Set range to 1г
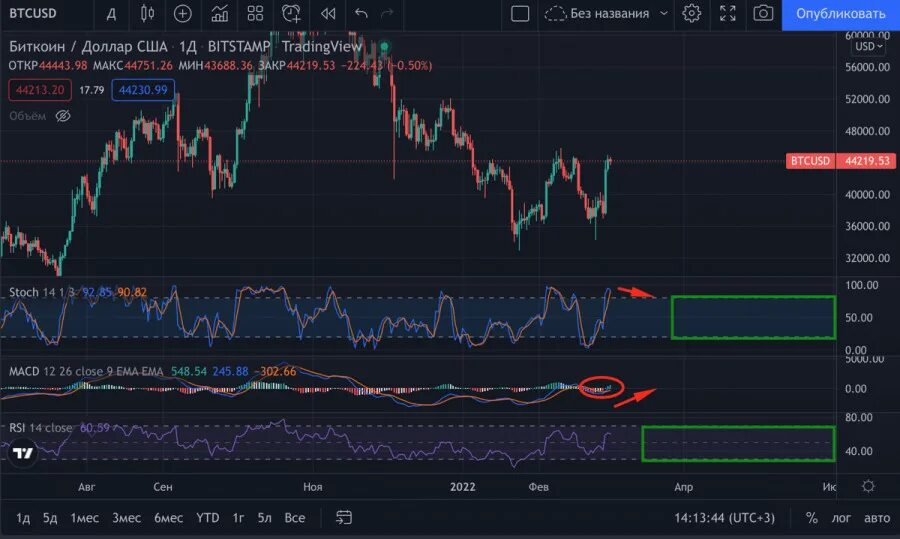Image resolution: width=900 pixels, height=539 pixels. [x=238, y=518]
